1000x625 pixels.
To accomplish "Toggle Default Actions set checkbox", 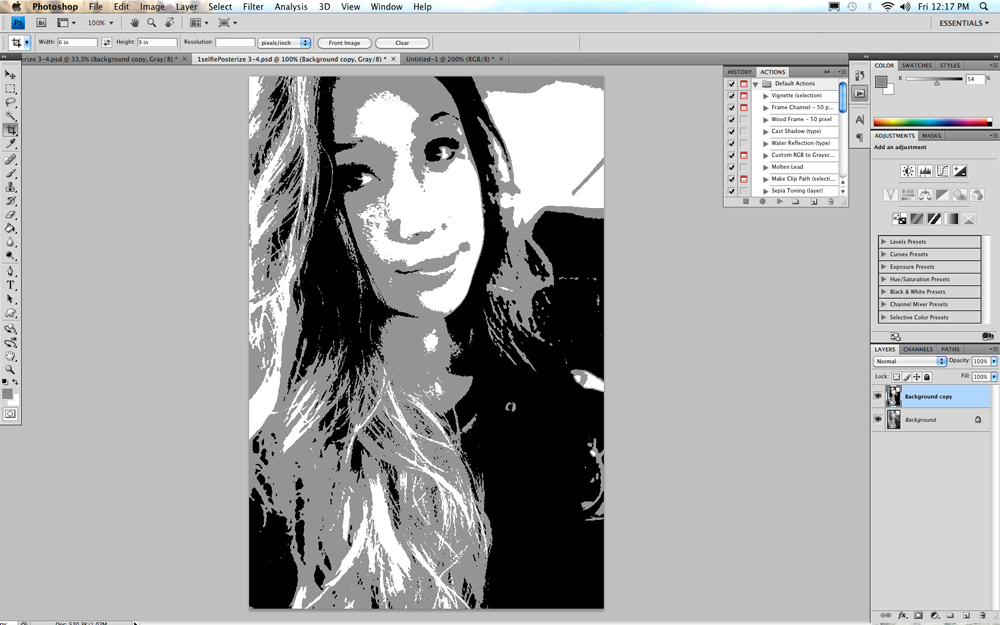I will click(x=732, y=84).
